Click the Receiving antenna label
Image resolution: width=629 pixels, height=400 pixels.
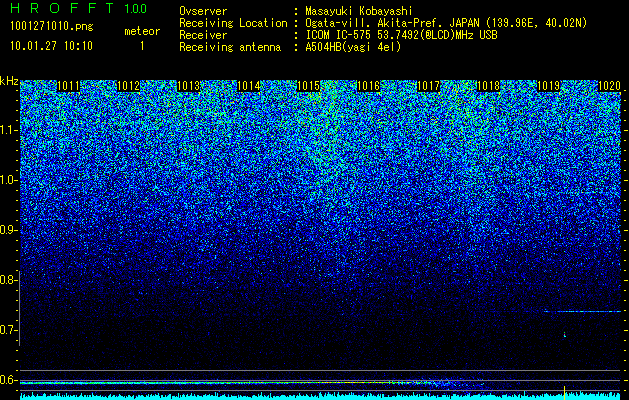click(x=230, y=47)
